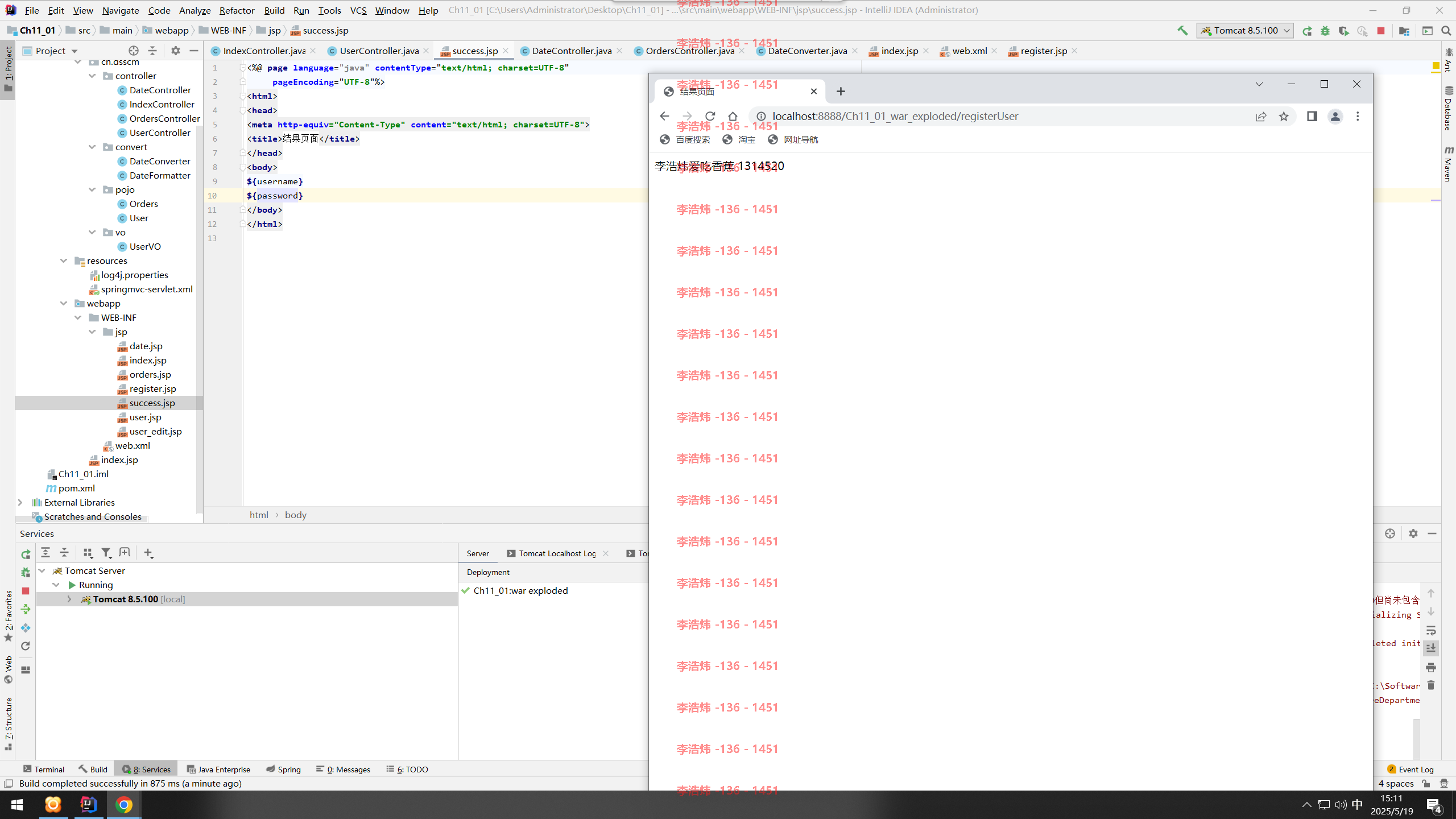
Task: Open a new browser tab with plus button
Action: 841,91
